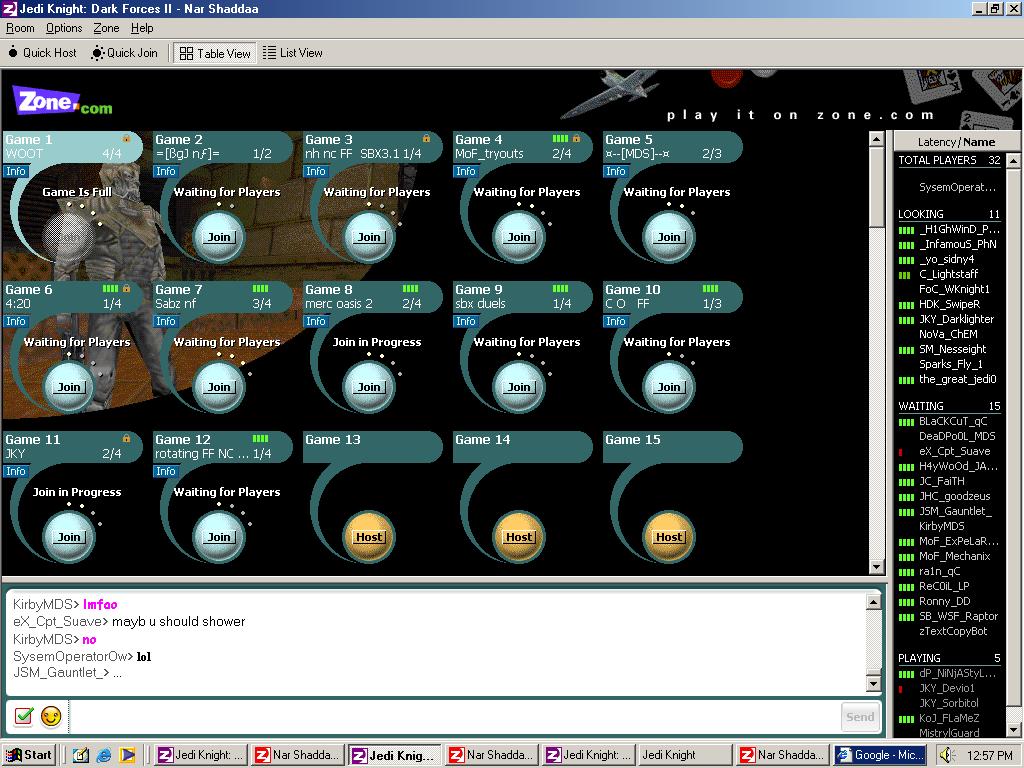Image resolution: width=1024 pixels, height=768 pixels.
Task: Join Game 4 MoF_tryouts
Action: pos(519,237)
